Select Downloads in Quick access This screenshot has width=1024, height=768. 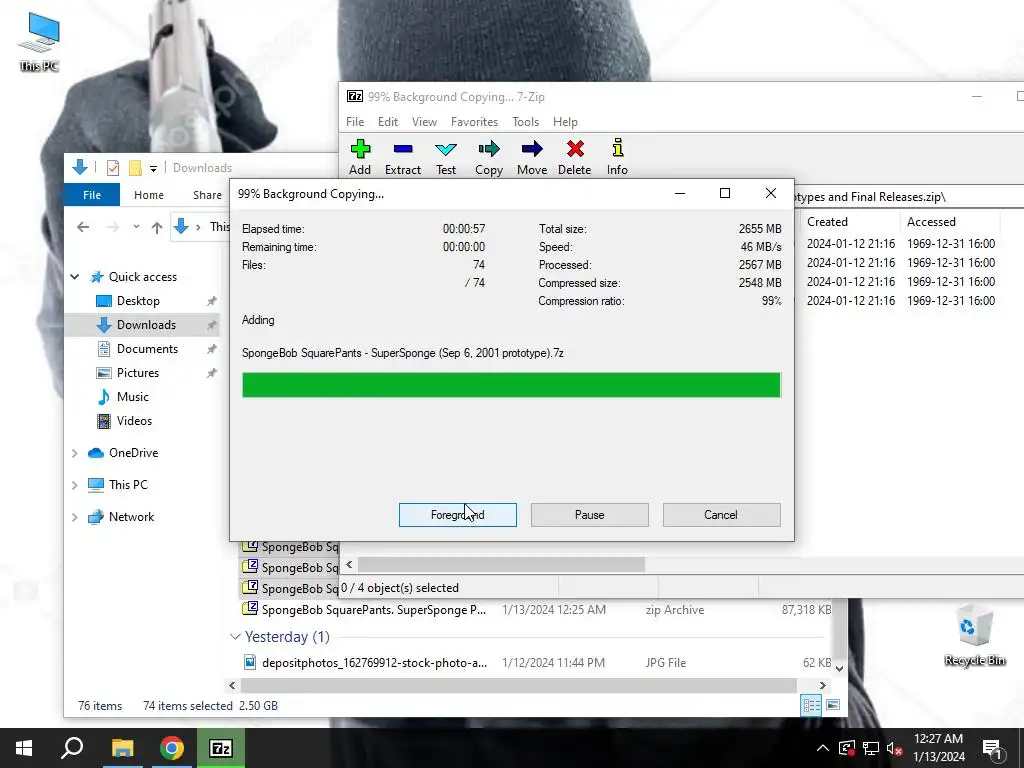pos(146,325)
